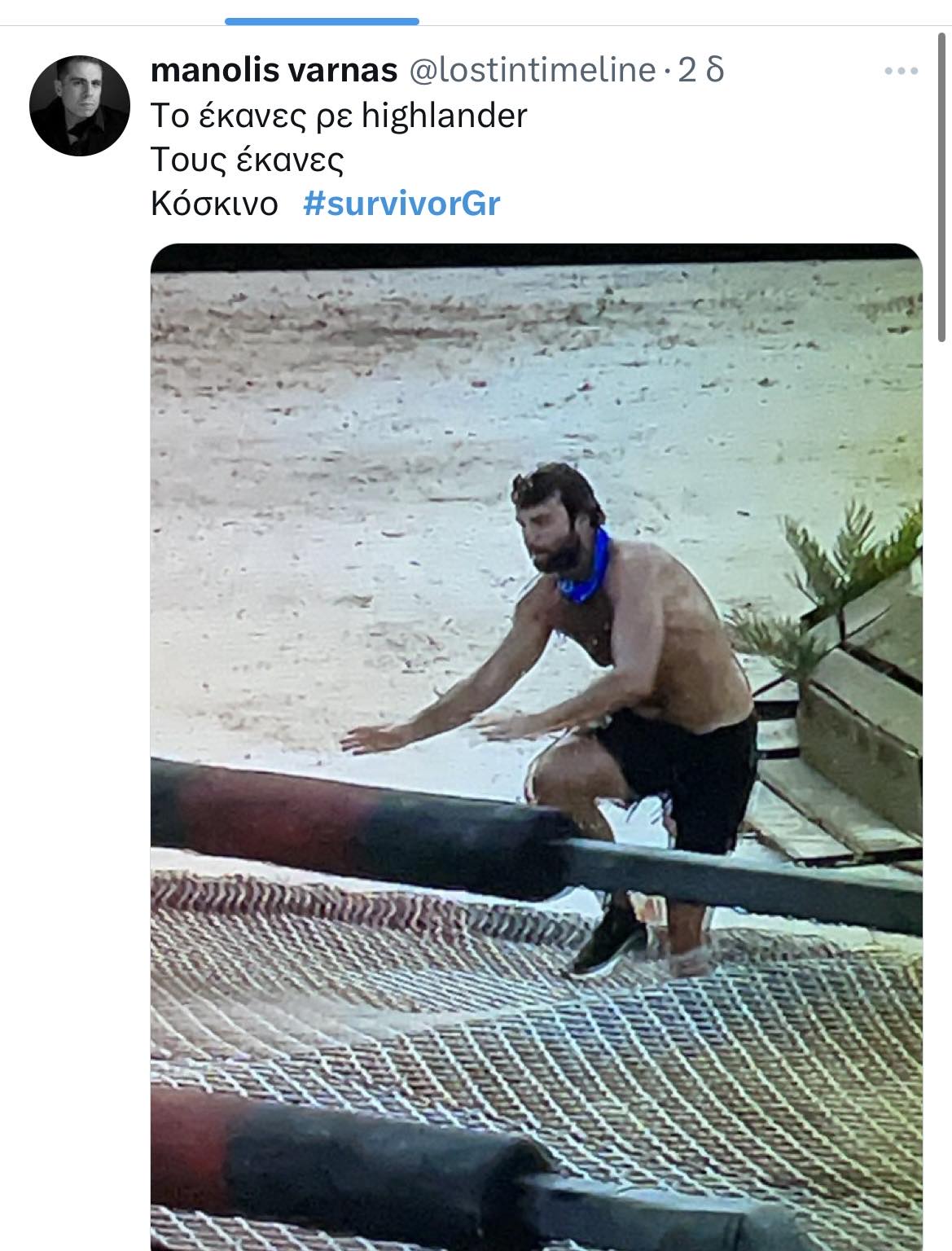Click the 2 δ tweet timestamp
The image size is (952, 1251).
click(x=700, y=70)
